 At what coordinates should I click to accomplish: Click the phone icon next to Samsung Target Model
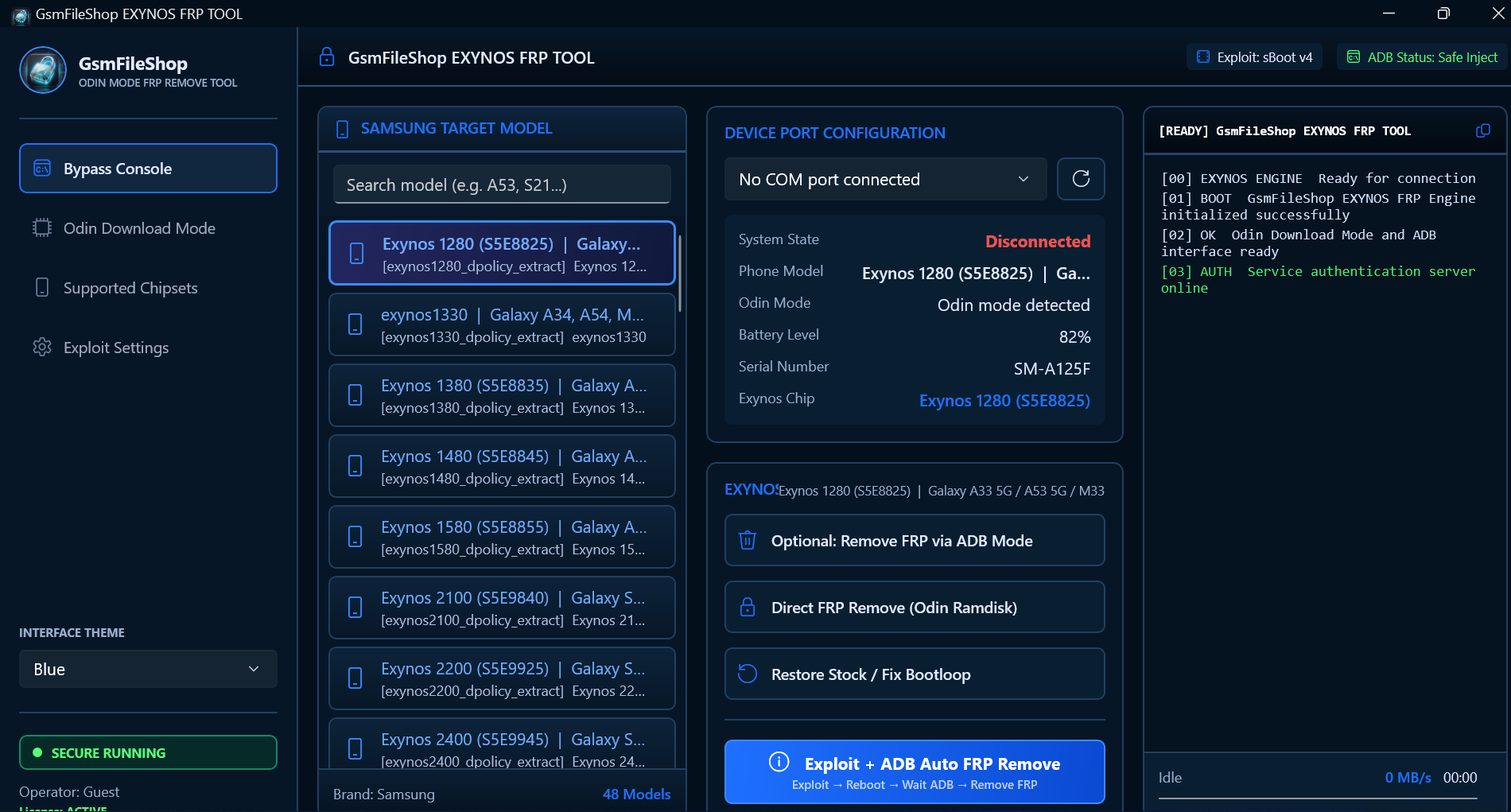(x=343, y=129)
